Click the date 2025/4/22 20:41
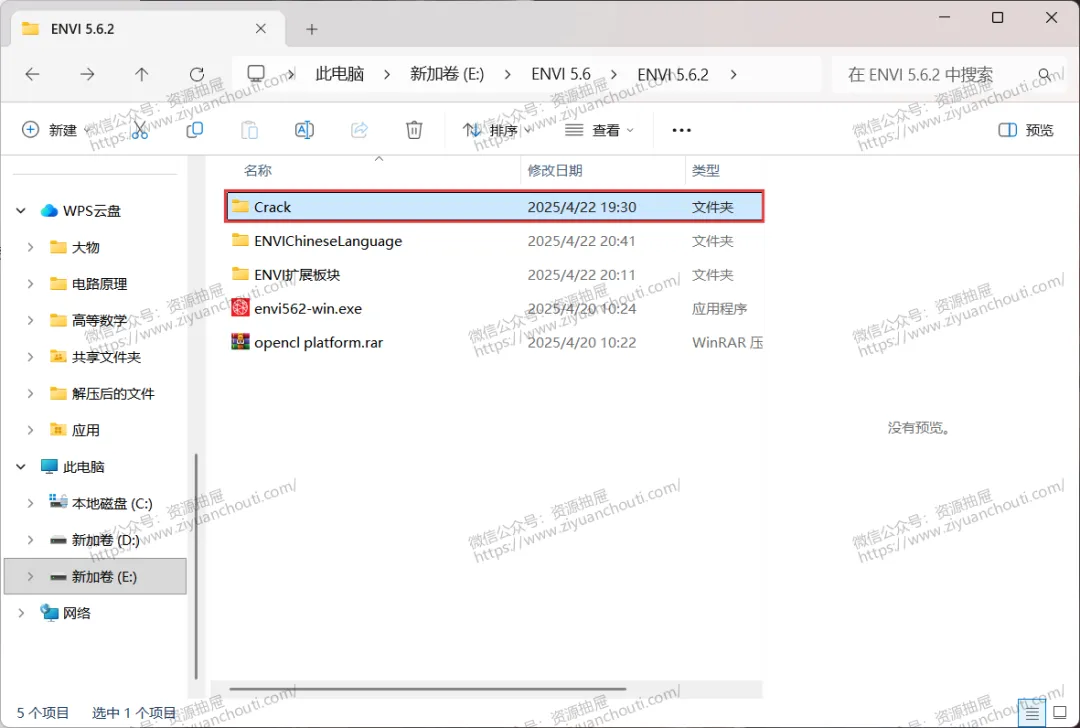 (x=581, y=240)
